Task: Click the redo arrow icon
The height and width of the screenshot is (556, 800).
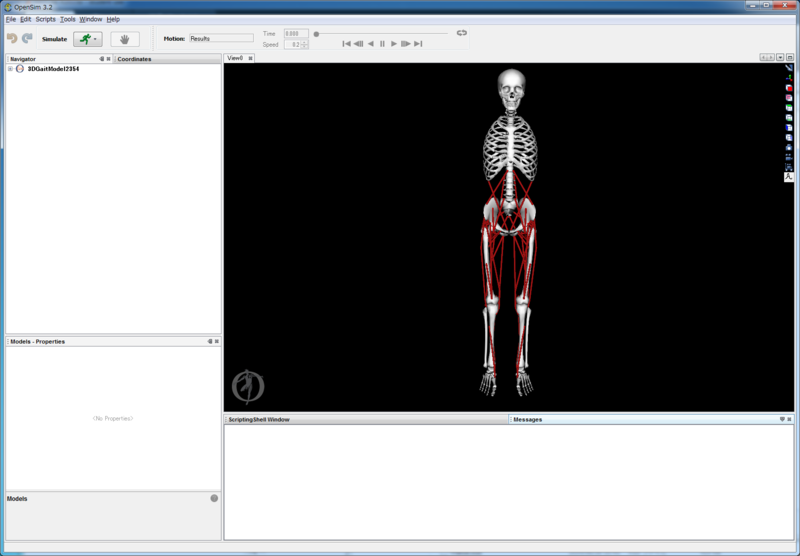Action: click(27, 38)
